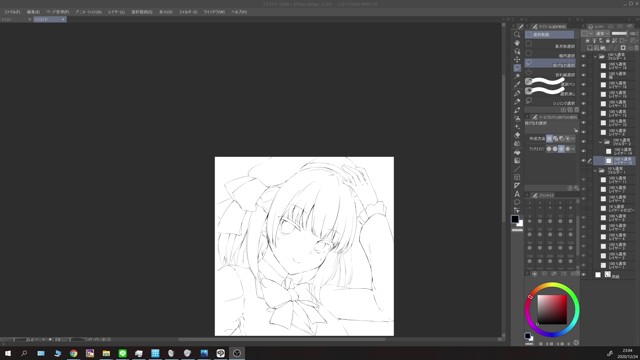Expand the anti-aliasing options arrow
640x360 pixels.
pos(573,149)
